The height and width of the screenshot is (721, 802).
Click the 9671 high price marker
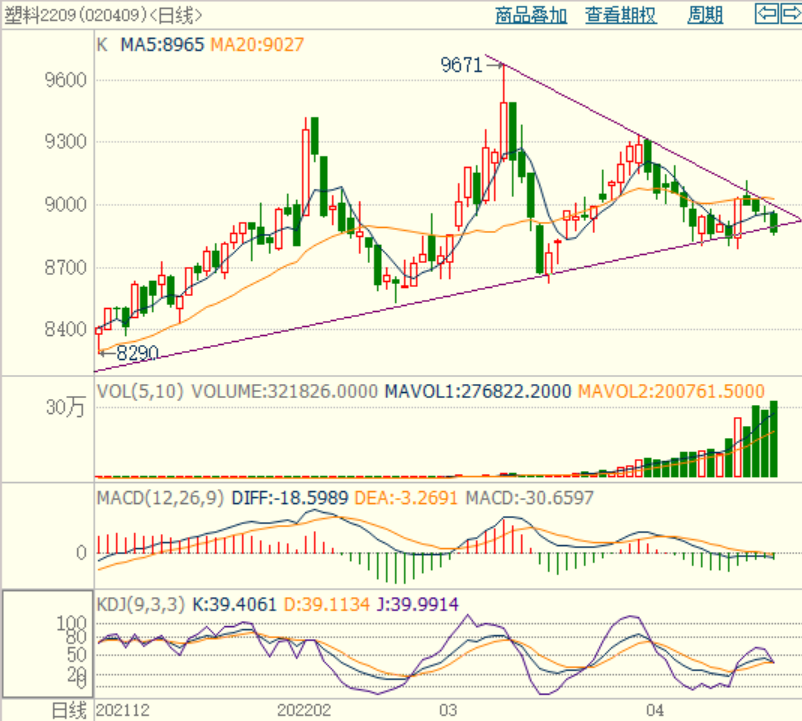tap(461, 65)
